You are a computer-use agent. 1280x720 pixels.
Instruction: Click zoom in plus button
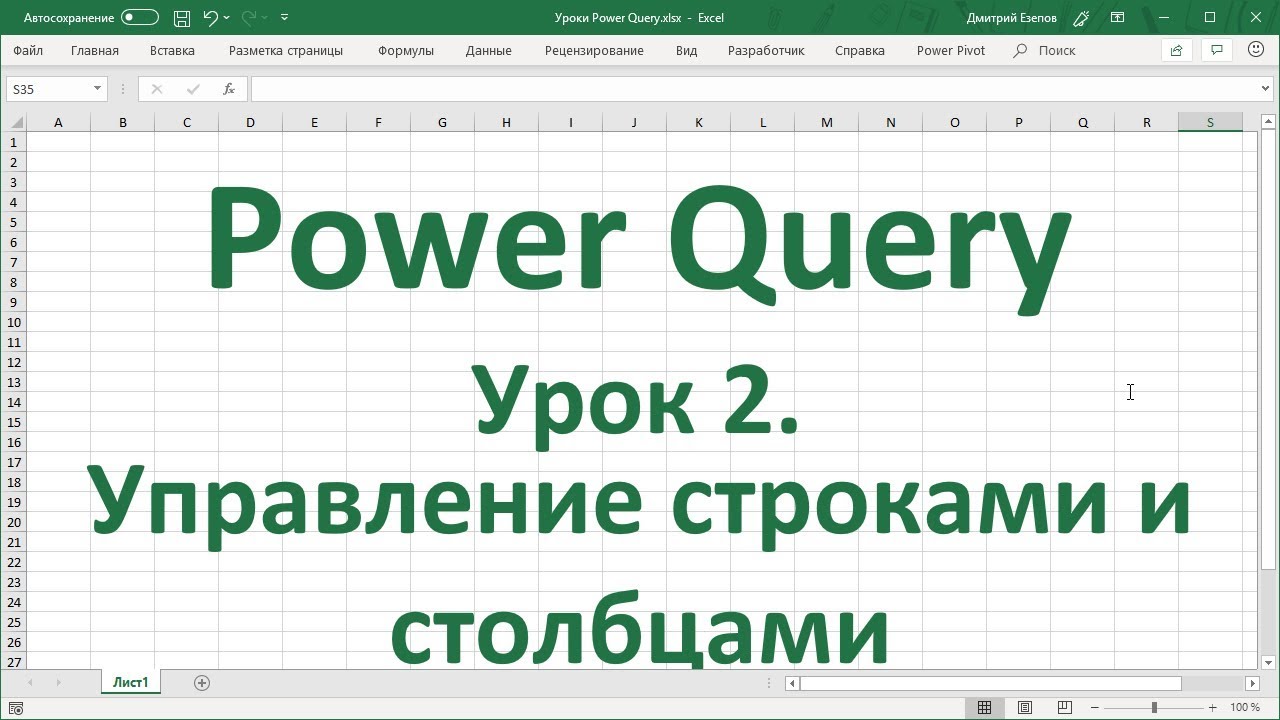point(1213,708)
